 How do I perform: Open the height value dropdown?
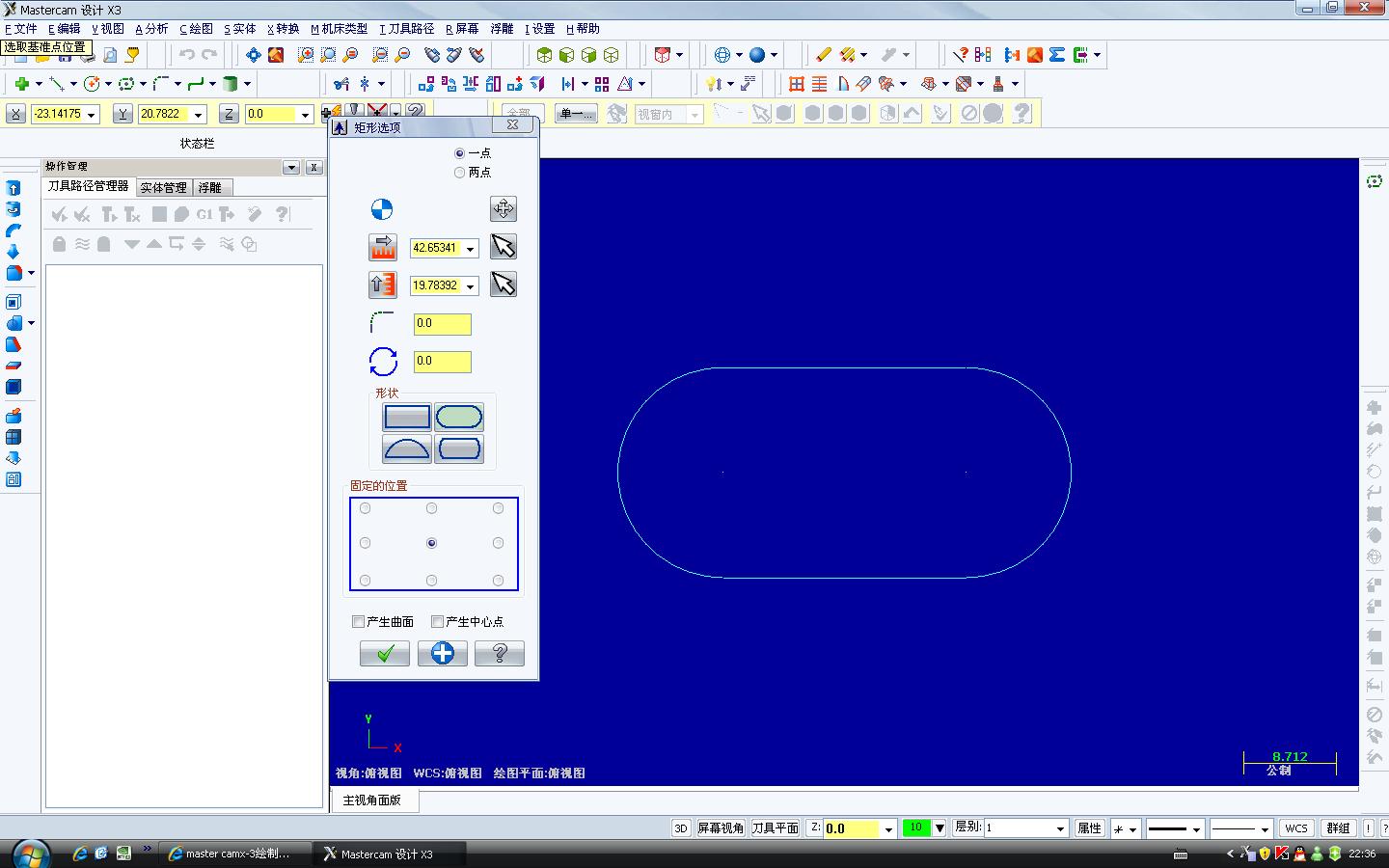click(x=471, y=286)
